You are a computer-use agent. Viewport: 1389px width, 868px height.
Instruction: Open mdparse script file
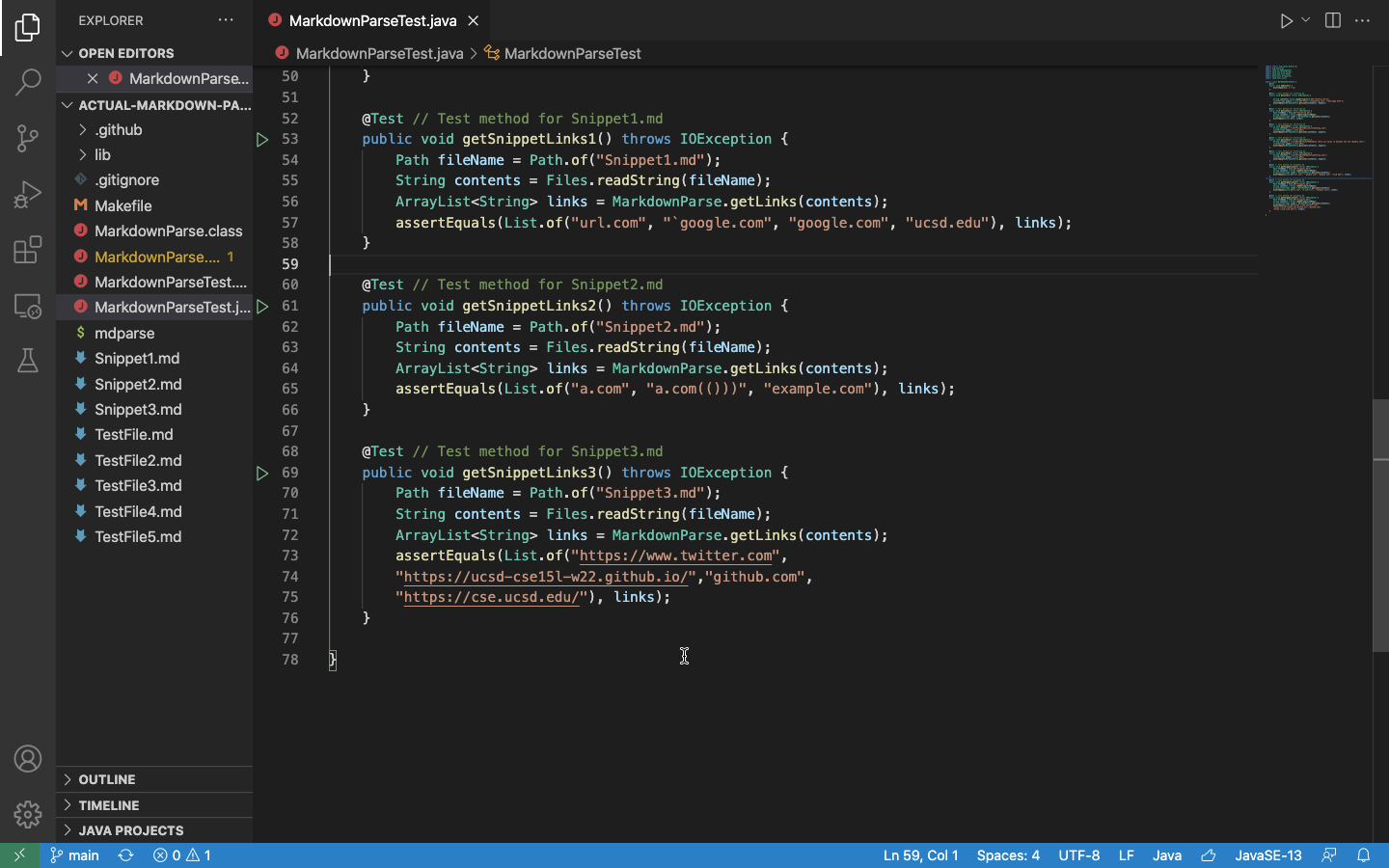click(154, 333)
